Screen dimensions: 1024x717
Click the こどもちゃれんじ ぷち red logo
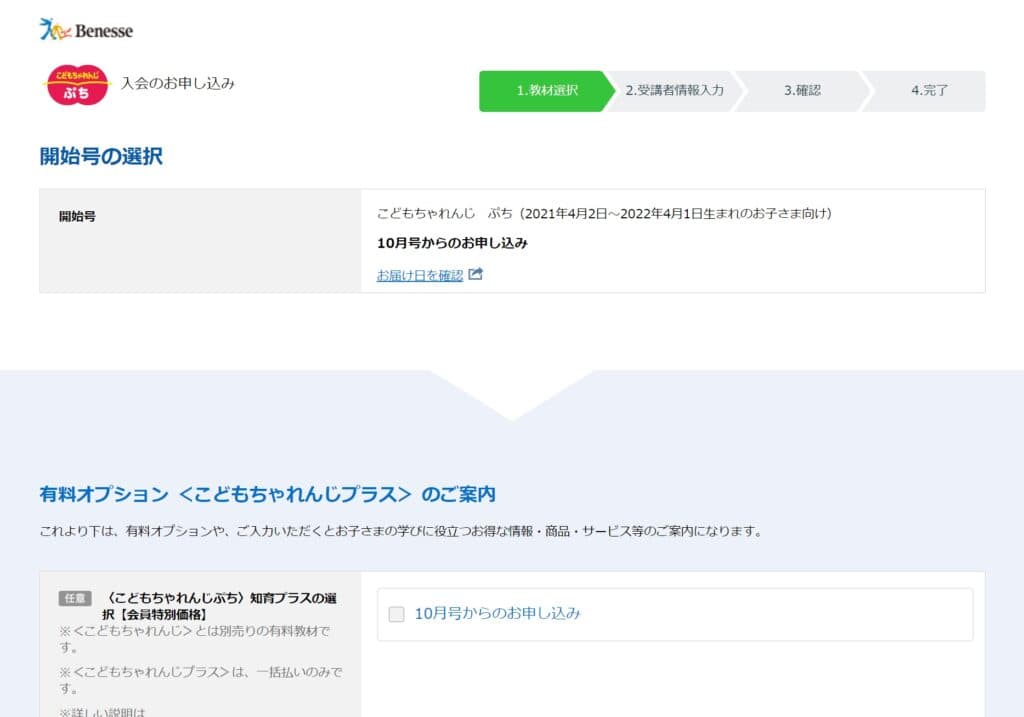click(77, 85)
